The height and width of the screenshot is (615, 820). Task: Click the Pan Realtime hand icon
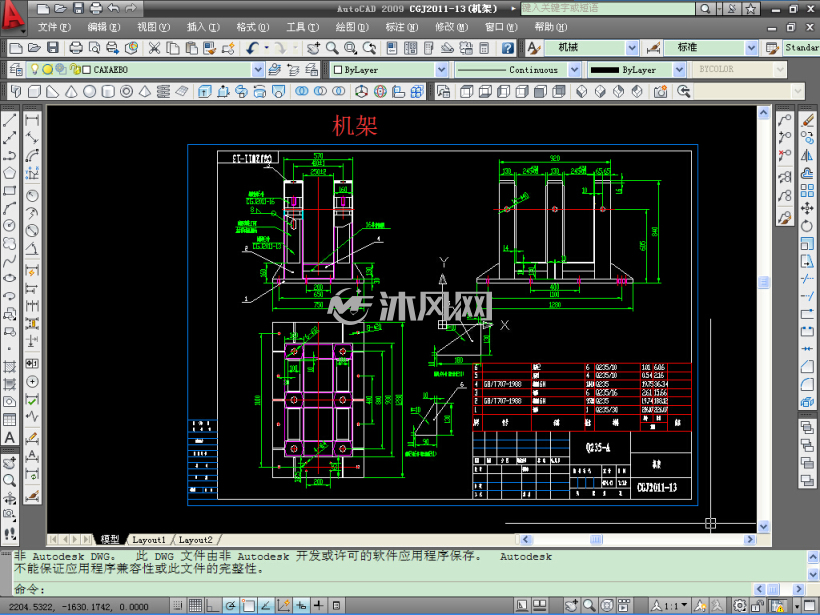coord(314,48)
